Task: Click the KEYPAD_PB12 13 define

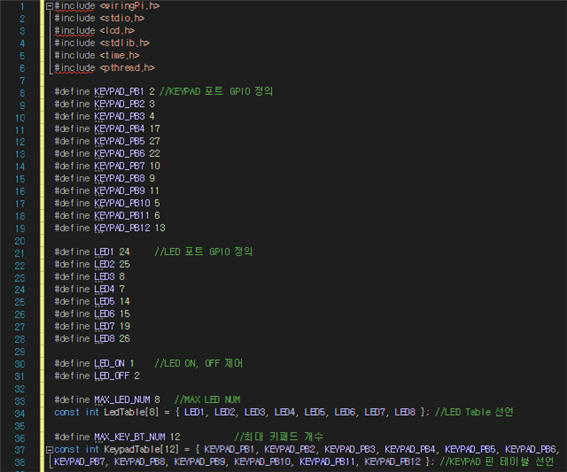Action: (x=110, y=228)
